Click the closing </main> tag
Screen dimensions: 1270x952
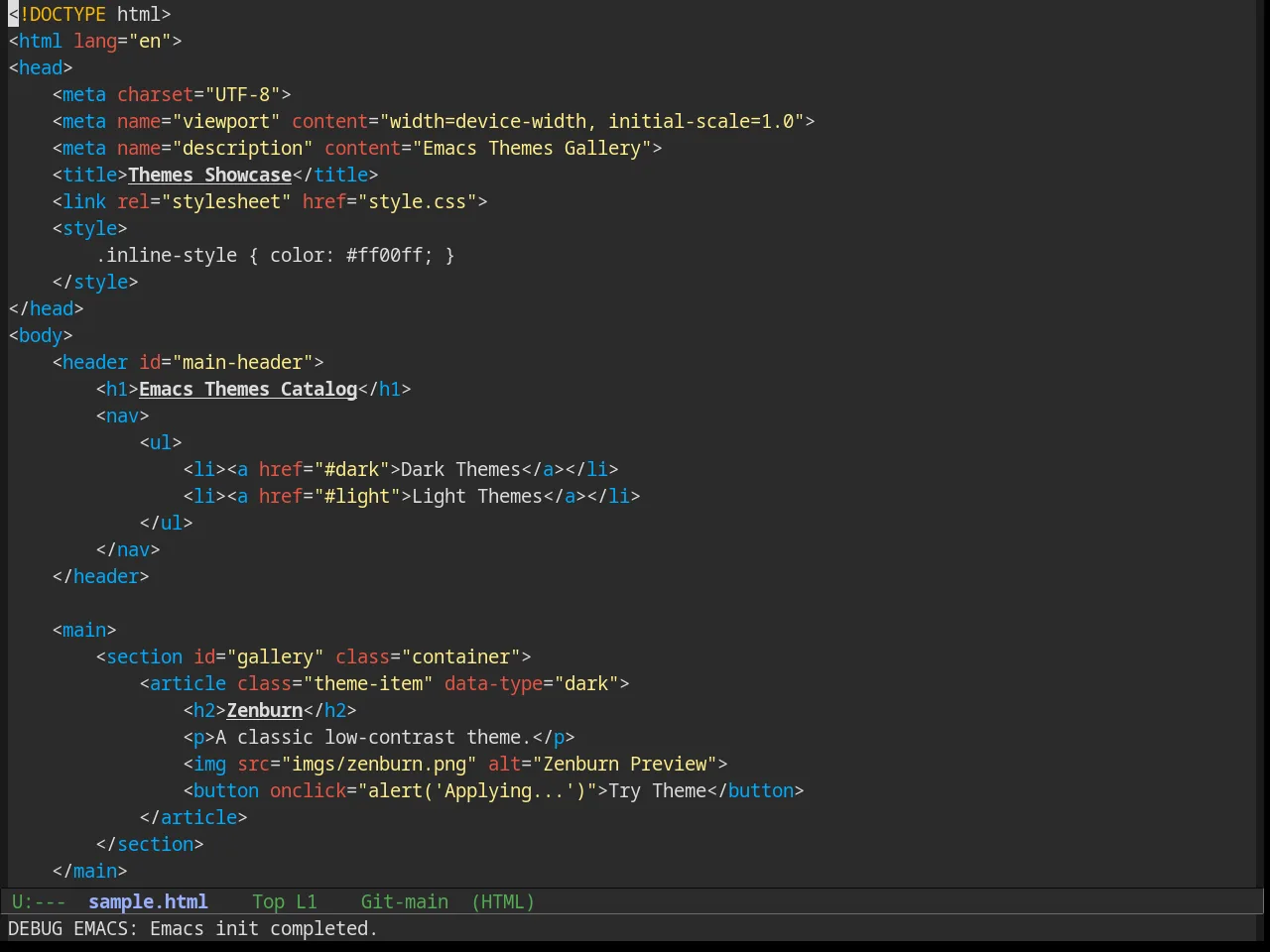pyautogui.click(x=90, y=871)
